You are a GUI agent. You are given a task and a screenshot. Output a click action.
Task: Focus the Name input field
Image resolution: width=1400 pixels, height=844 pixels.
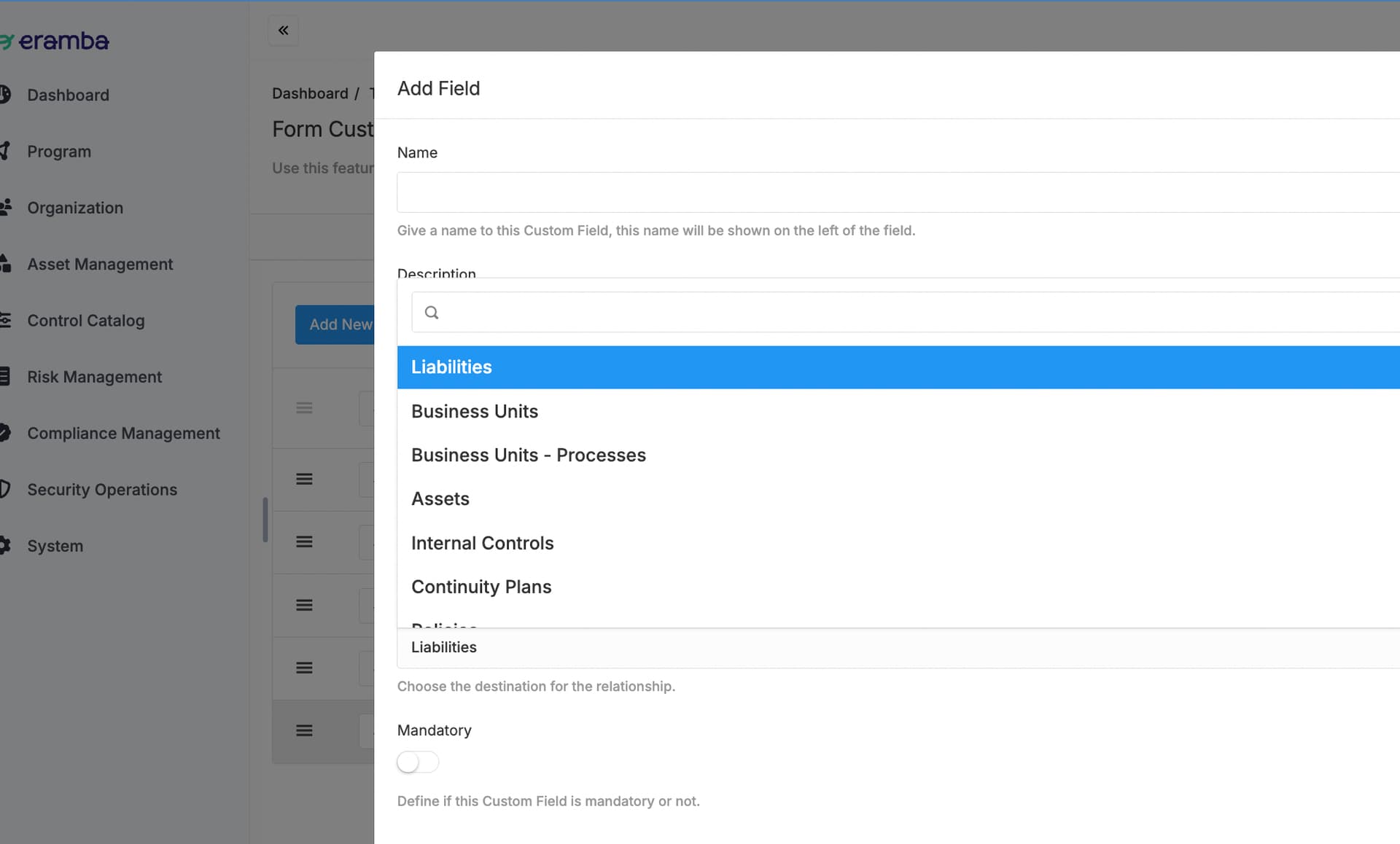coord(898,192)
